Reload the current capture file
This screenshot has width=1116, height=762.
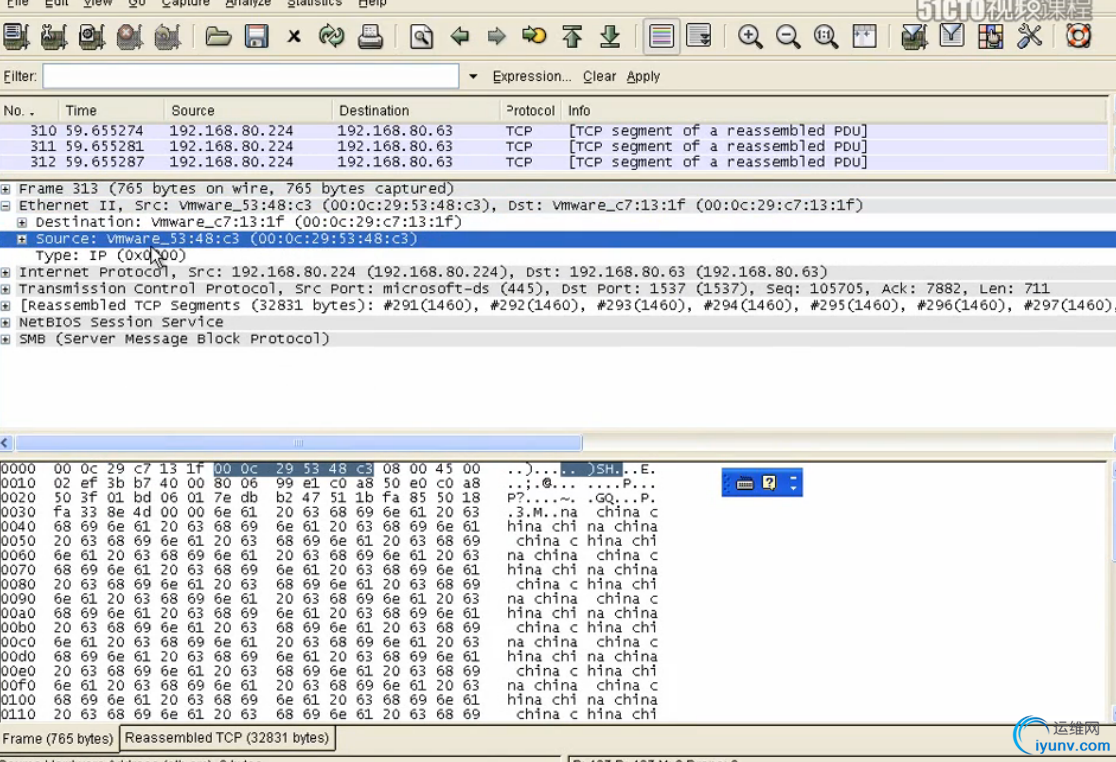(x=331, y=37)
